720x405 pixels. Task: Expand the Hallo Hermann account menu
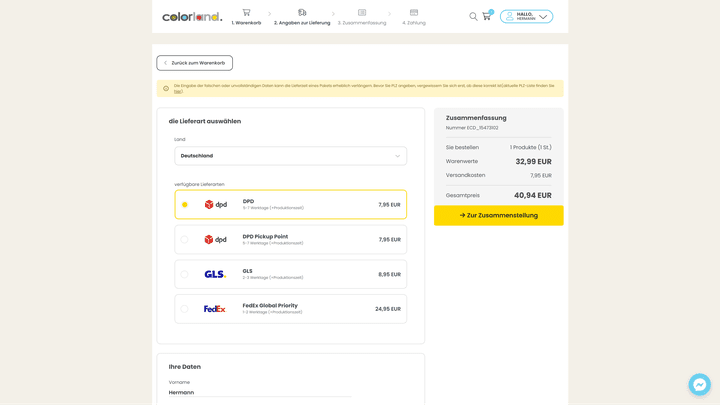click(x=527, y=16)
